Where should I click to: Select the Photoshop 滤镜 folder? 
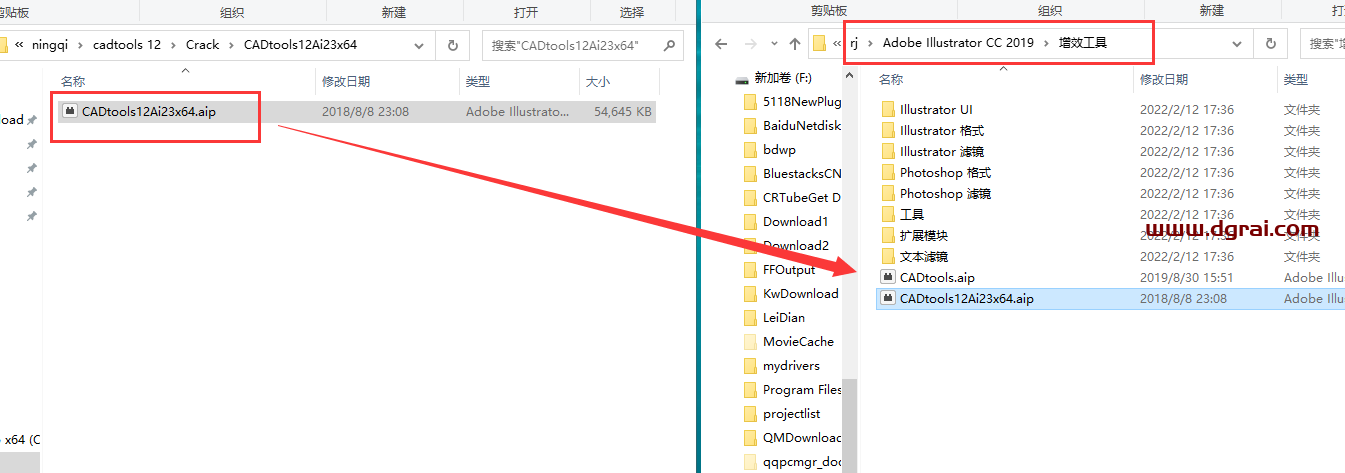[x=945, y=193]
